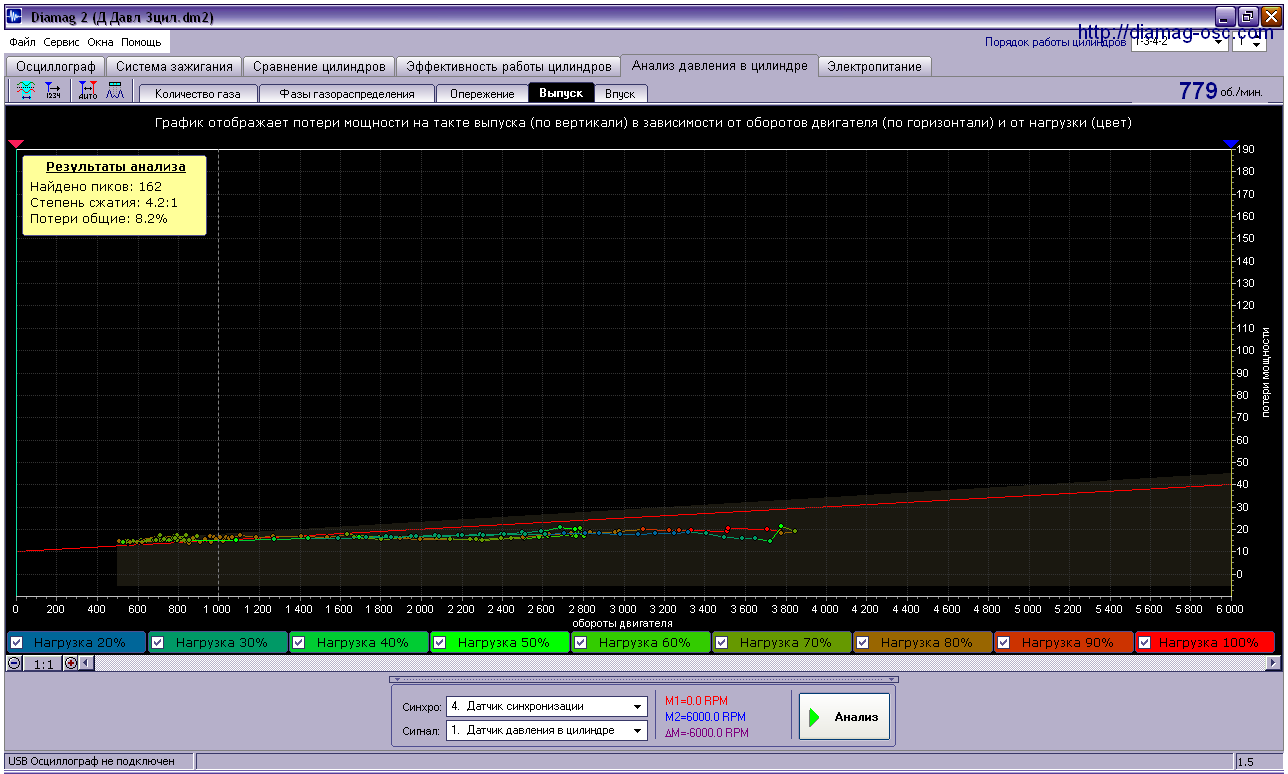
Task: Click the Diamag application icon in title bar
Action: (x=15, y=17)
